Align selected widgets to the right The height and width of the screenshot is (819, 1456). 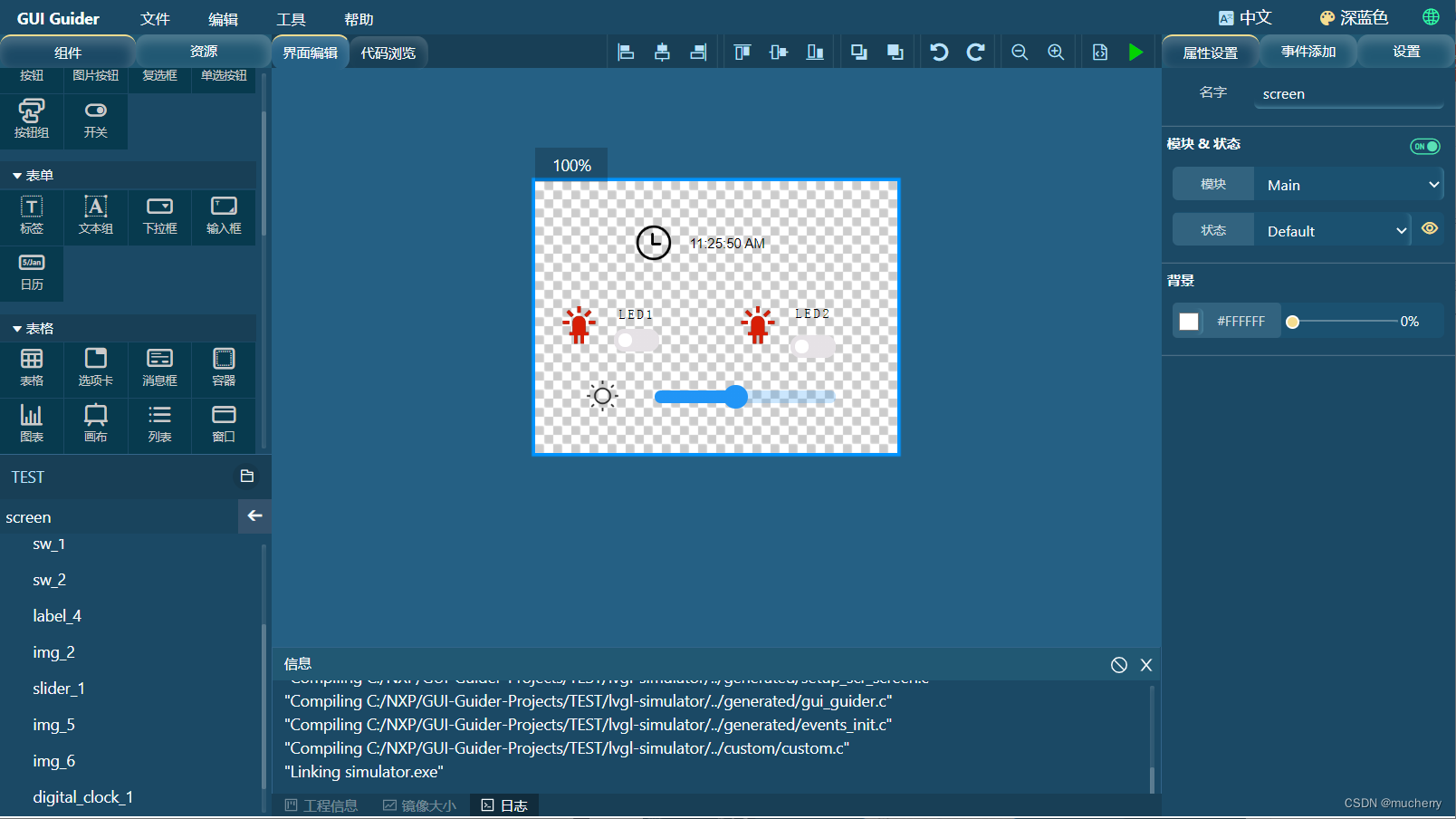tap(698, 53)
